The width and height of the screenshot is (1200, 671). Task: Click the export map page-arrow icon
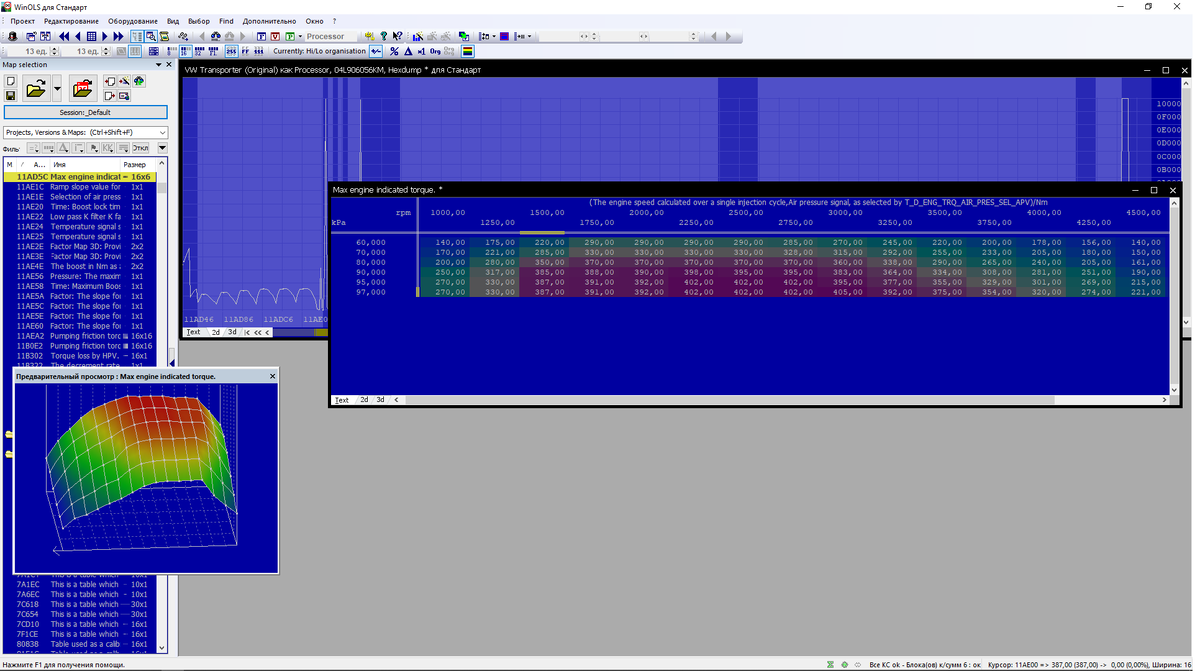[x=110, y=96]
